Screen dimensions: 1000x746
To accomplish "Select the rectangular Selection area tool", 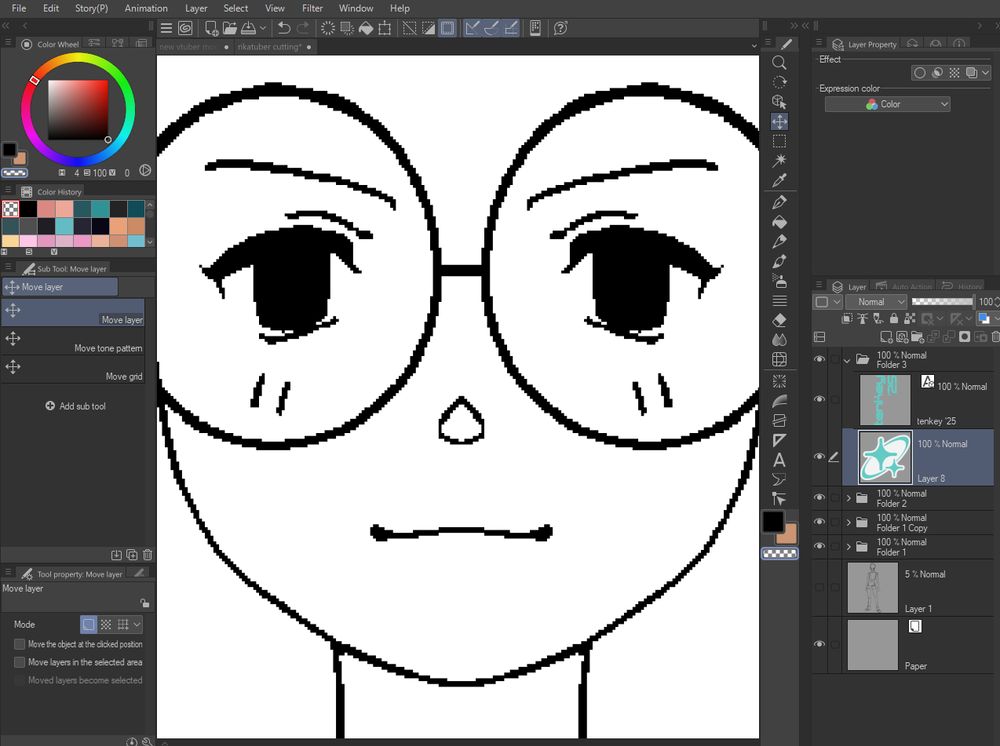I will coord(779,141).
